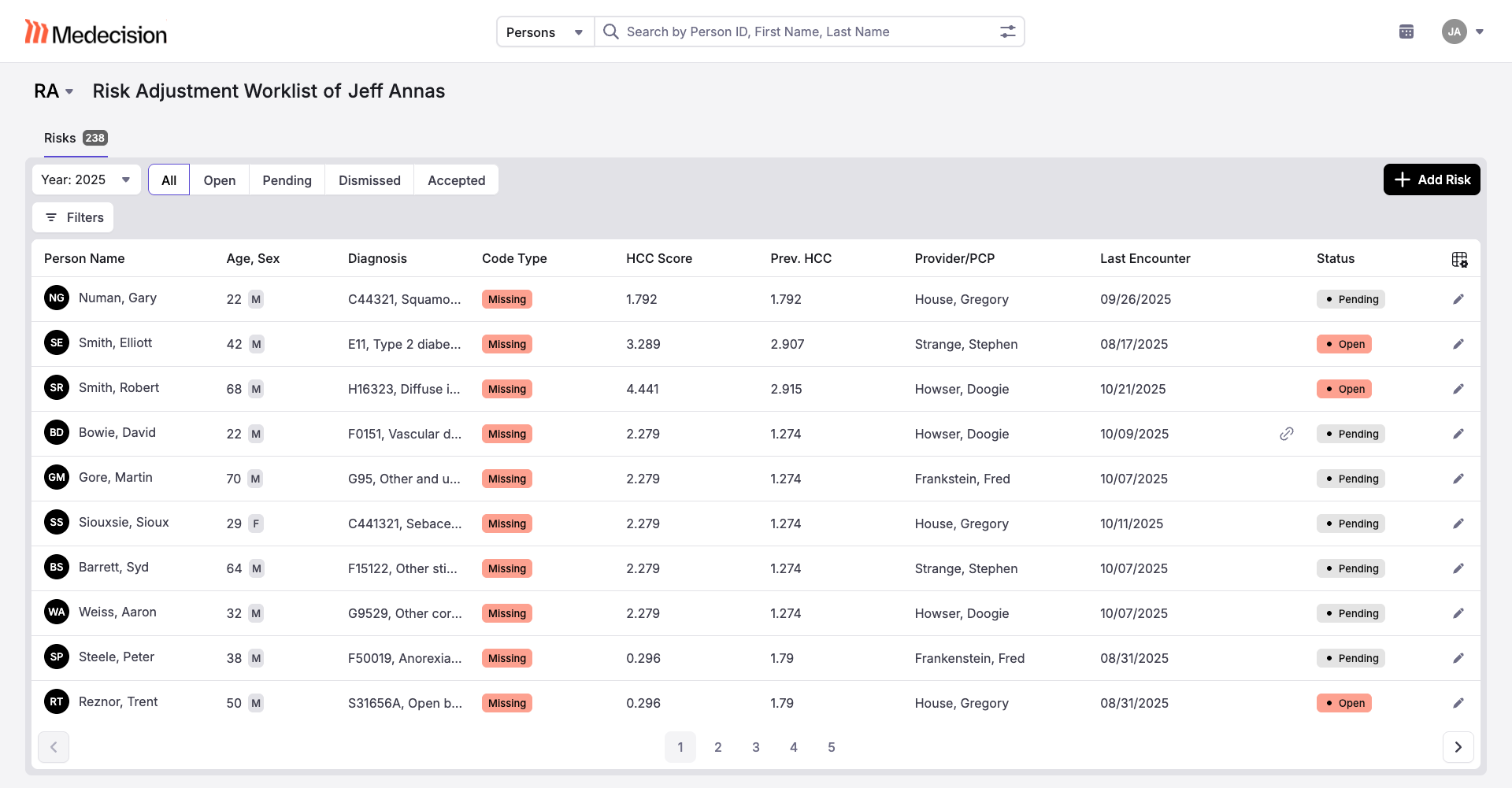Open the Persons search type dropdown

(545, 32)
